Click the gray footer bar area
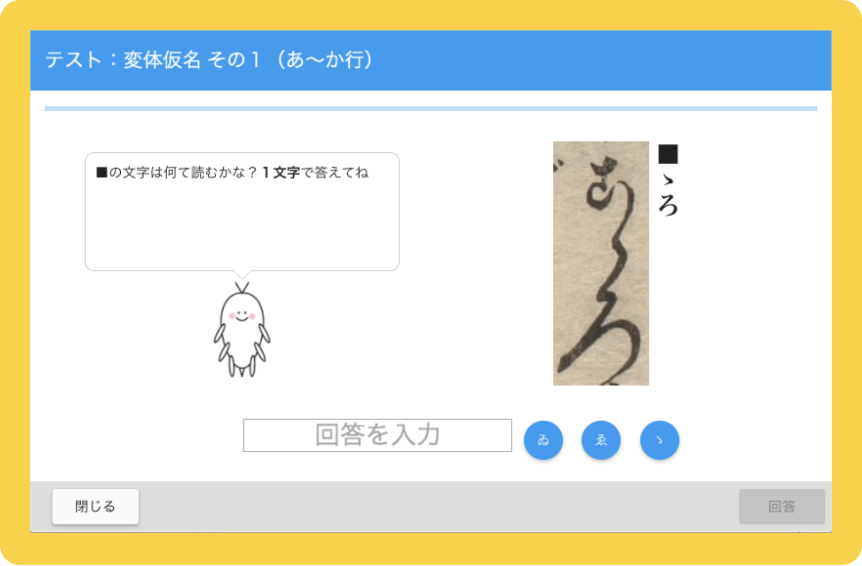 click(430, 506)
